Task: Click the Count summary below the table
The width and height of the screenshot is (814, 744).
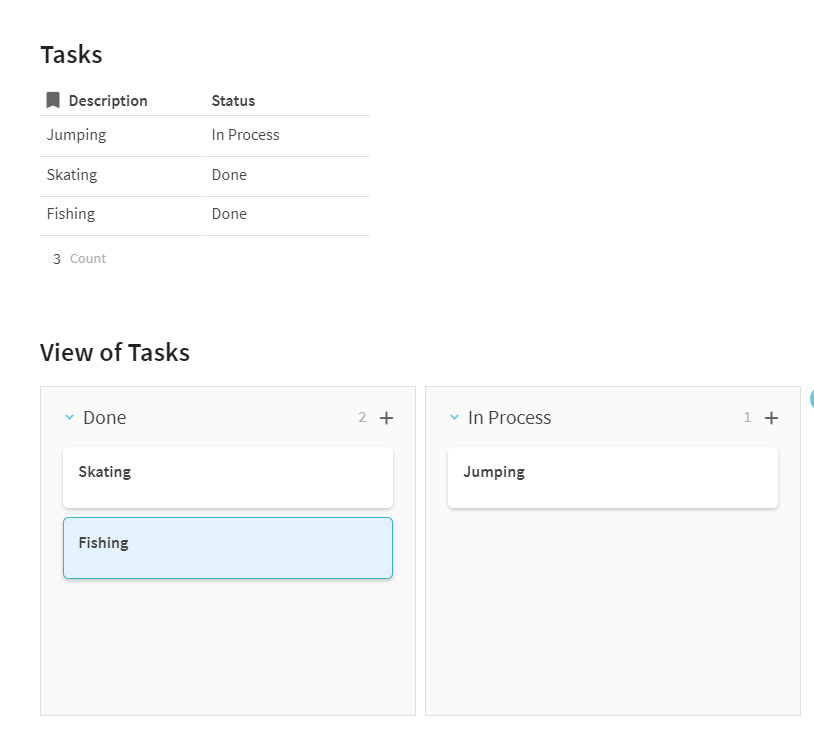Action: click(x=80, y=259)
